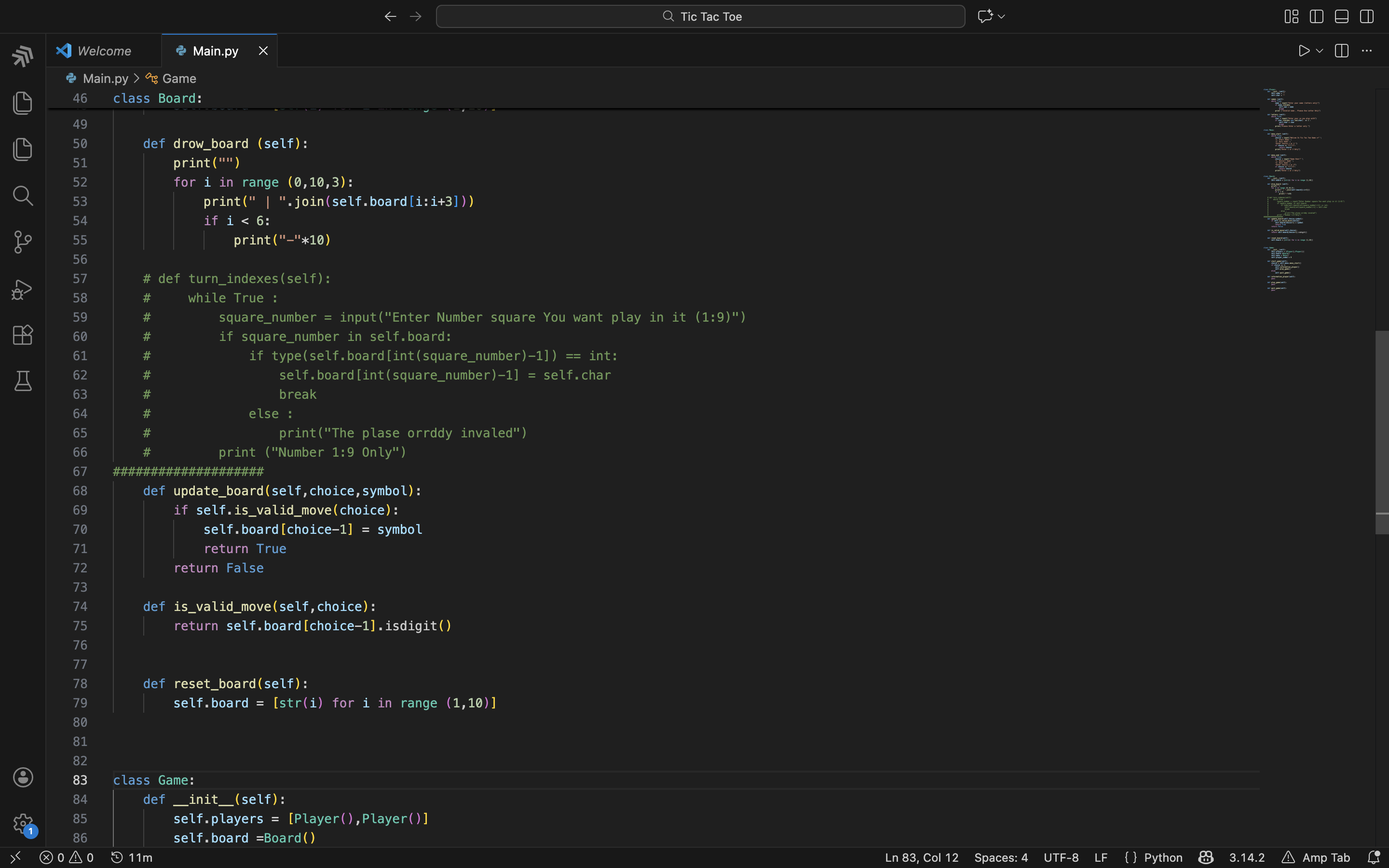Toggle the bottom panel visibility
Image resolution: width=1389 pixels, height=868 pixels.
pos(1341,17)
